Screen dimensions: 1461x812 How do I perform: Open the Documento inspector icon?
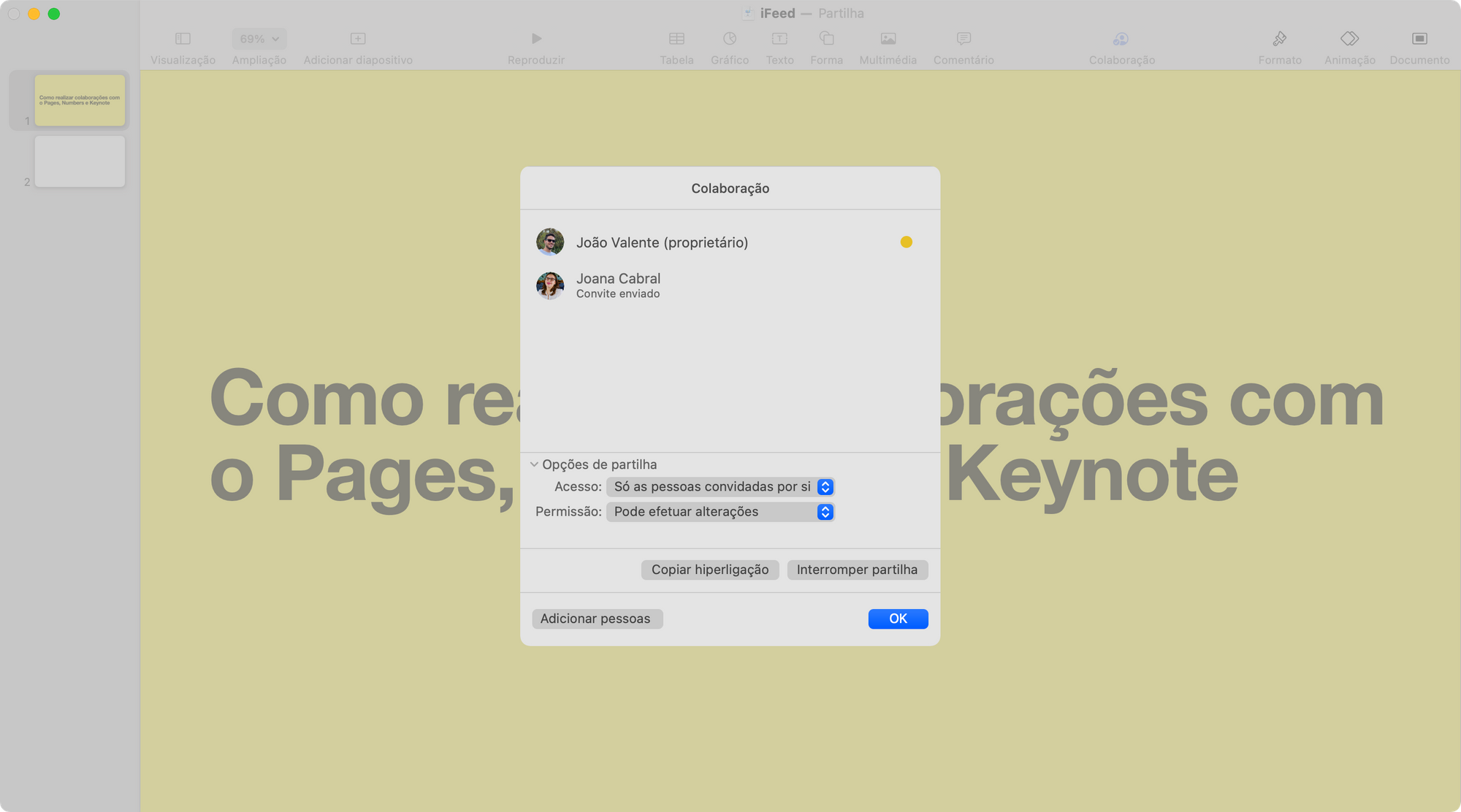[1419, 39]
